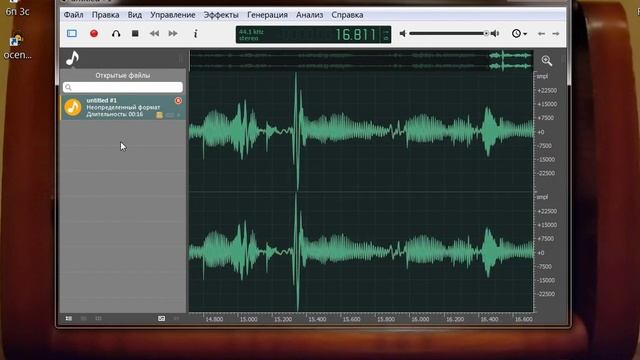Viewport: 640px width, 360px height.
Task: Click the Fast-forward button
Action: 173,33
